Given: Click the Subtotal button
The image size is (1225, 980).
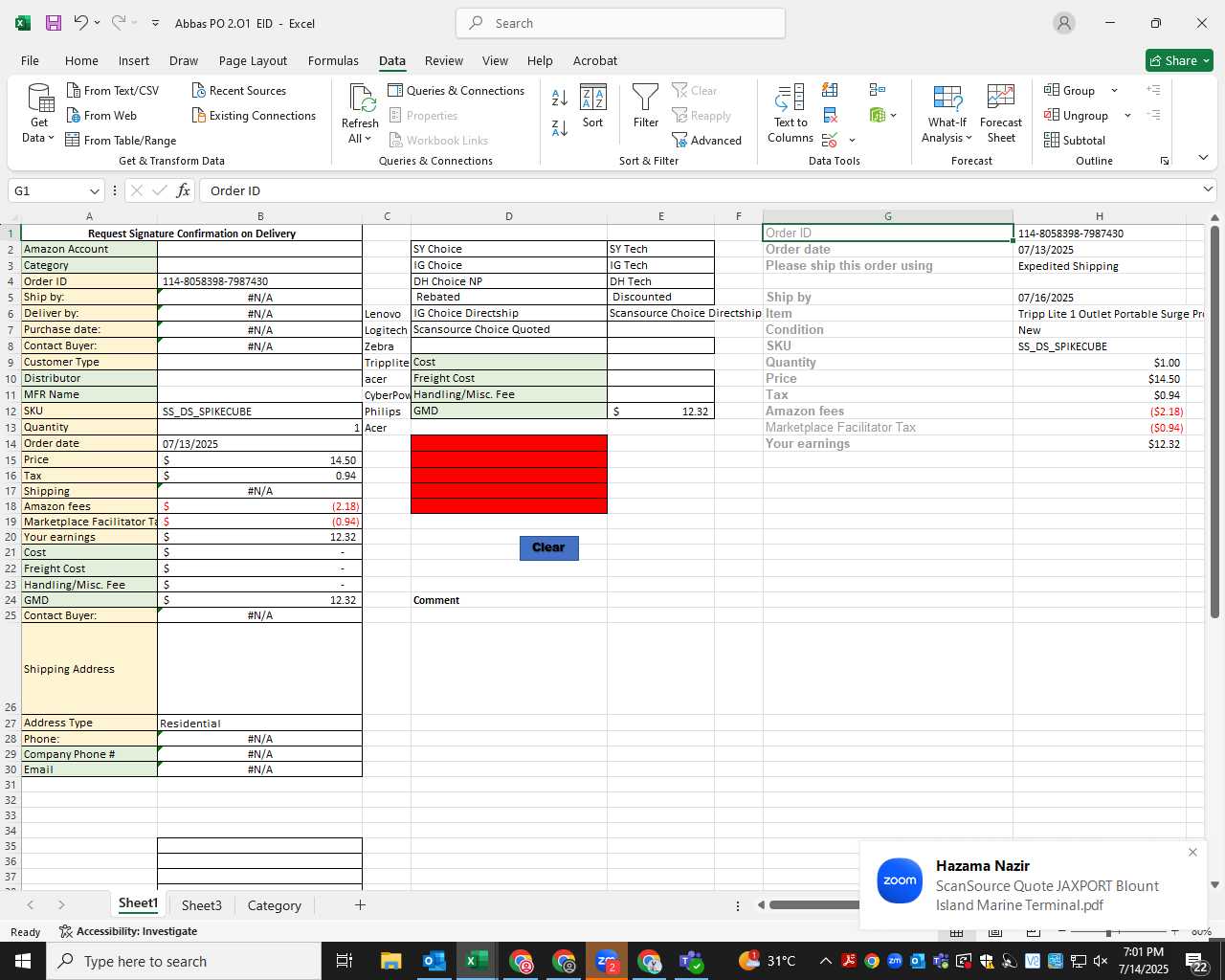Looking at the screenshot, I should pyautogui.click(x=1075, y=141).
